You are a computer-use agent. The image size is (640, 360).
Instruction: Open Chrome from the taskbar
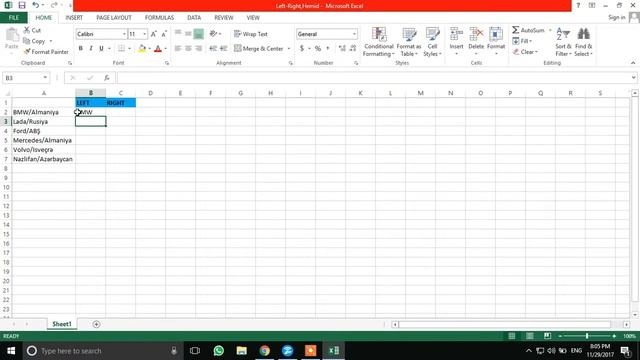coord(264,351)
